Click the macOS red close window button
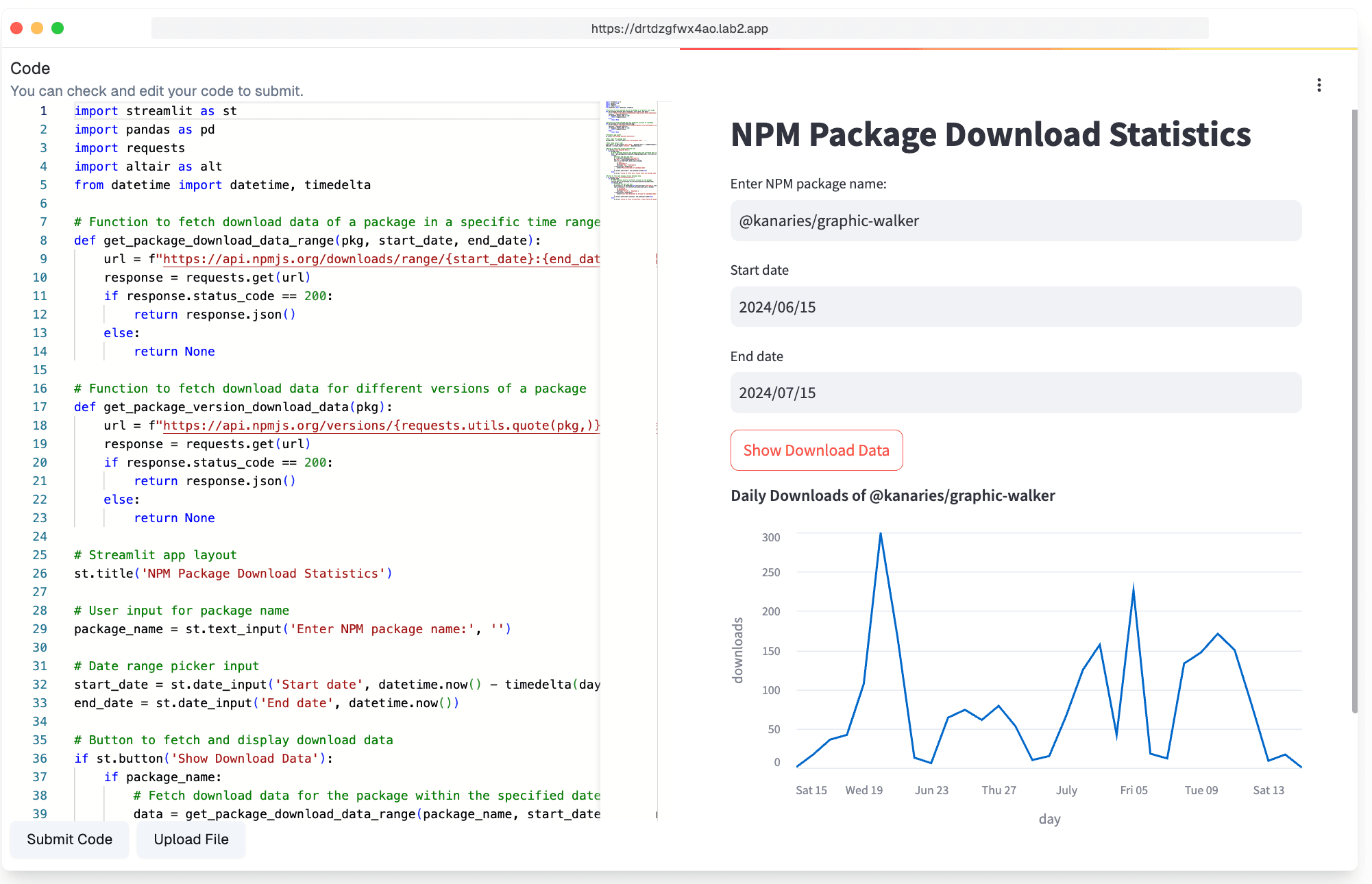Image resolution: width=1372 pixels, height=884 pixels. click(x=17, y=28)
